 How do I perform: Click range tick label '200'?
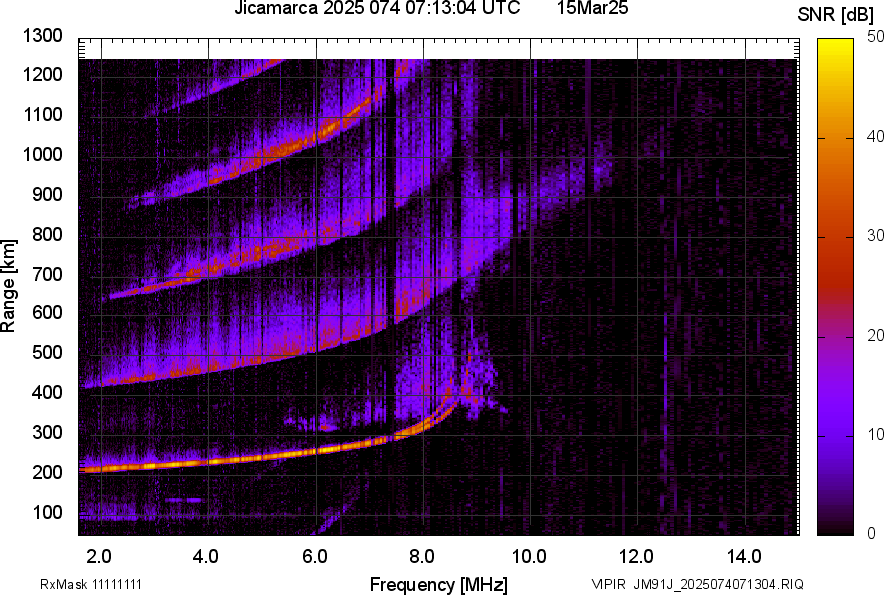(x=47, y=472)
